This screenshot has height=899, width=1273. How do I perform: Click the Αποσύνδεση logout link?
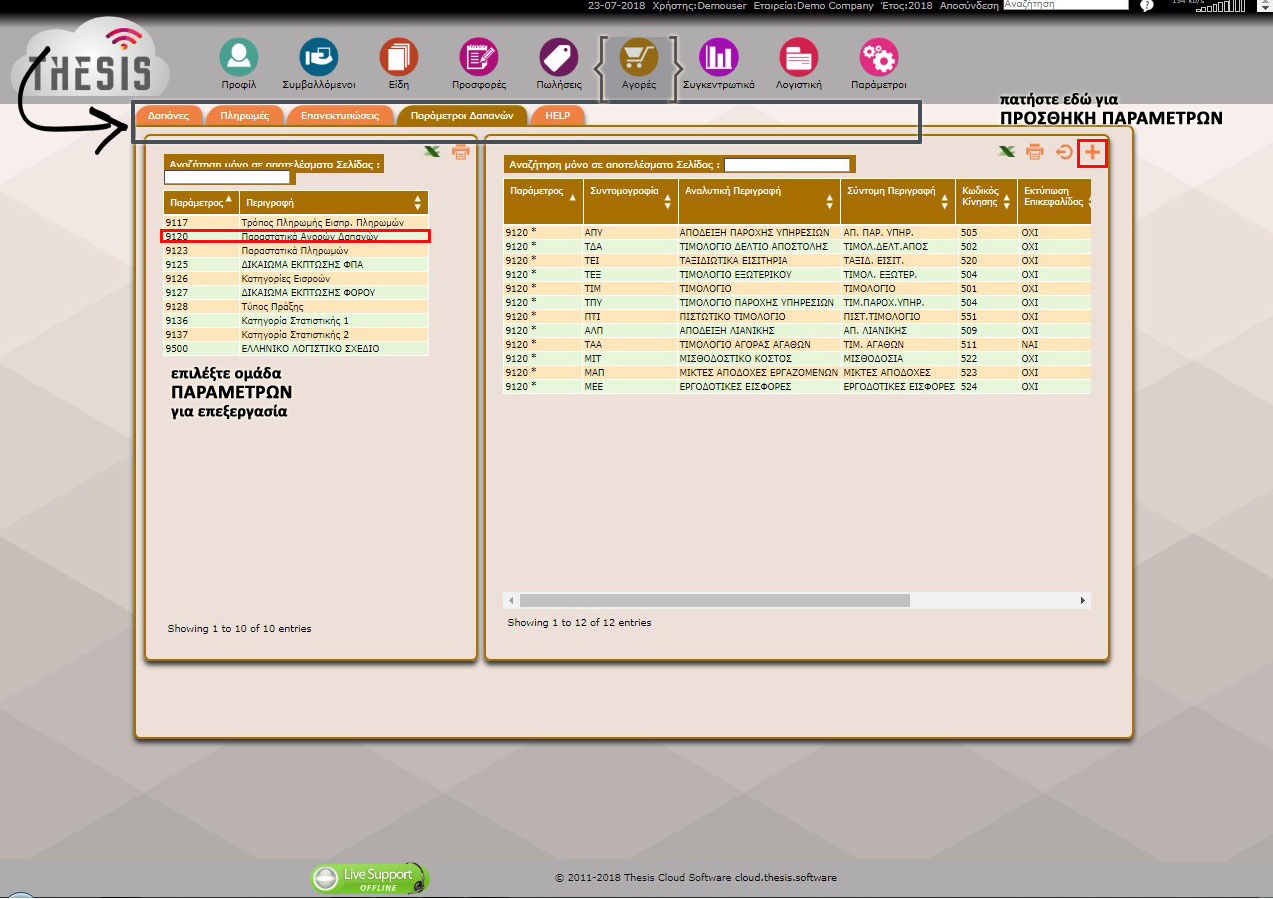[969, 6]
